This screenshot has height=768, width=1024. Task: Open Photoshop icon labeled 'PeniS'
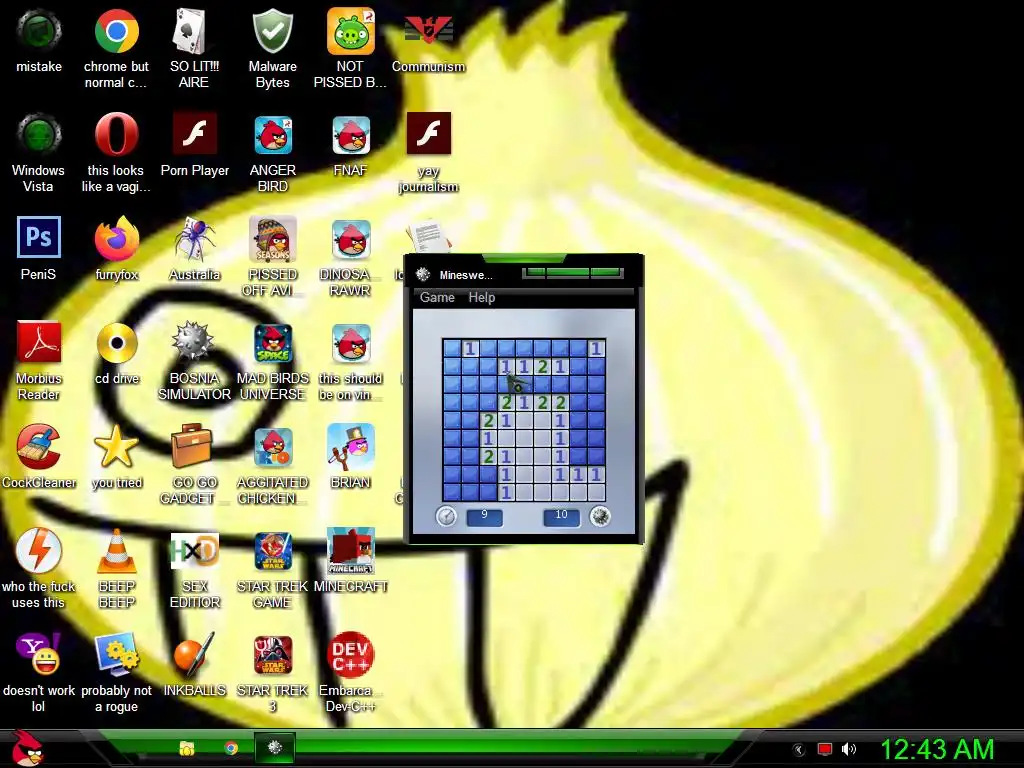tap(39, 237)
